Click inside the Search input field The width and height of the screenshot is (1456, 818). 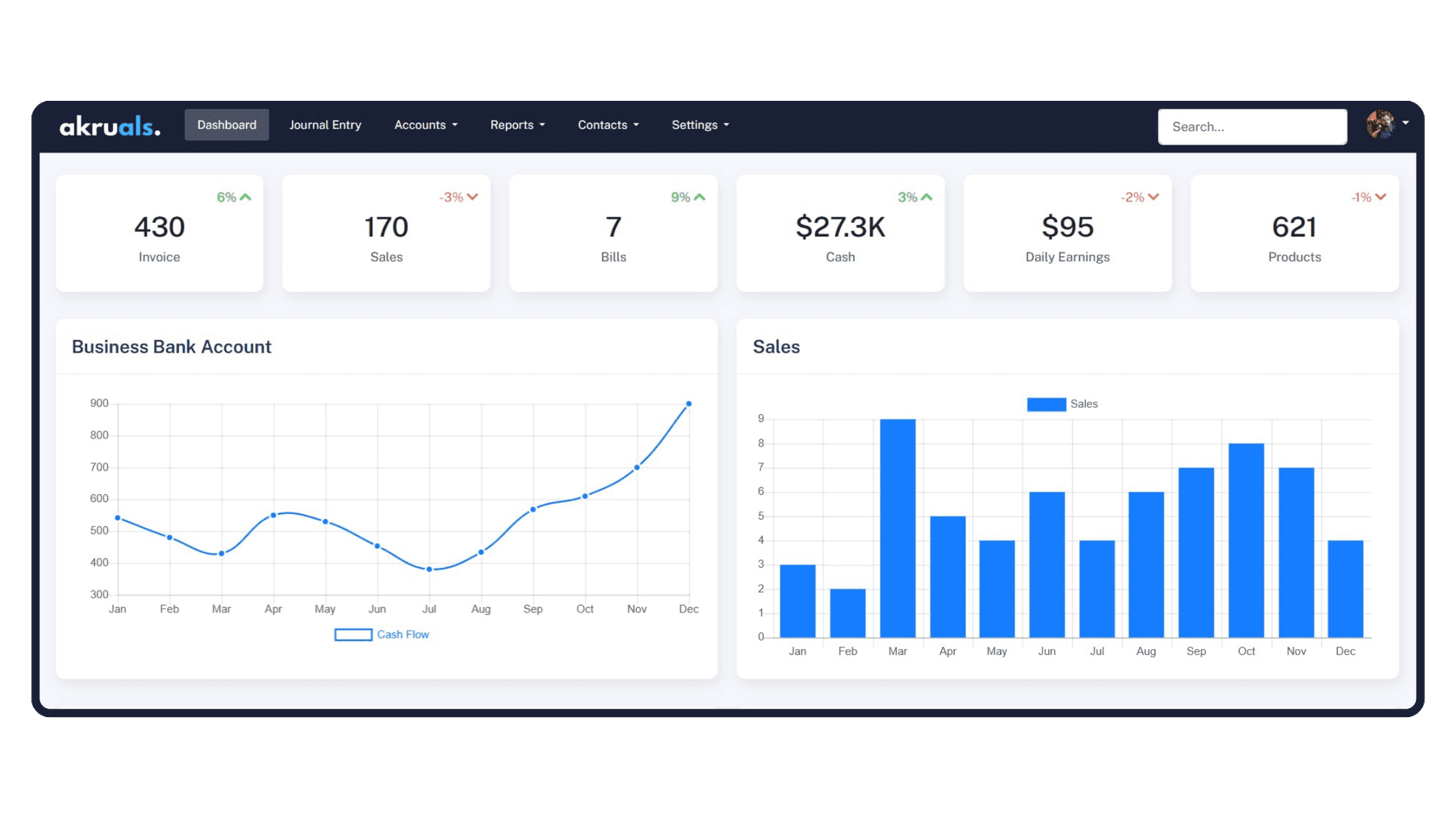pos(1251,127)
